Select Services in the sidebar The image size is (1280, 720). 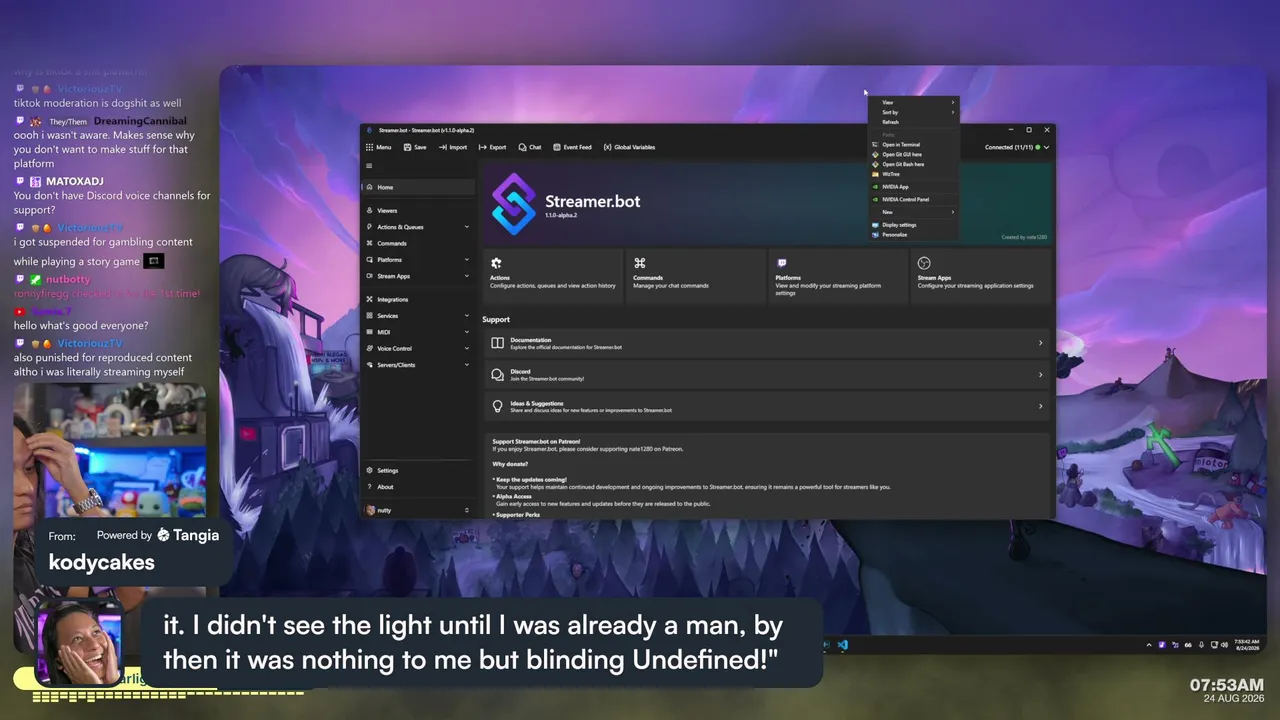click(x=418, y=316)
